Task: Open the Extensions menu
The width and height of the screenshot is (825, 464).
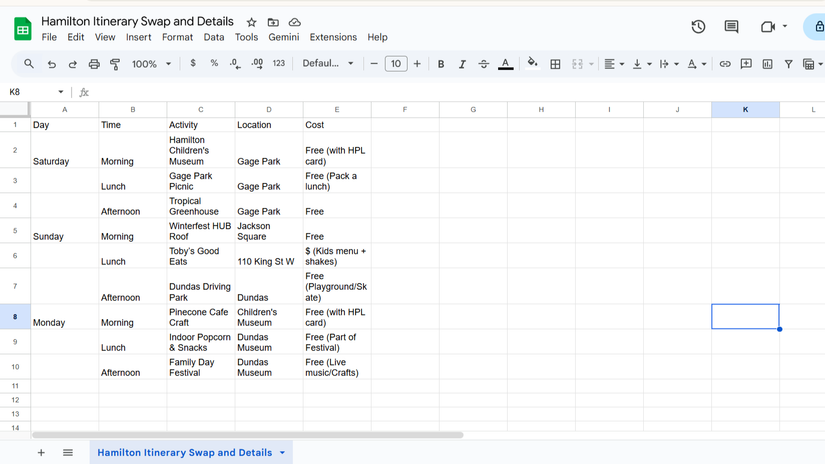Action: (x=333, y=37)
